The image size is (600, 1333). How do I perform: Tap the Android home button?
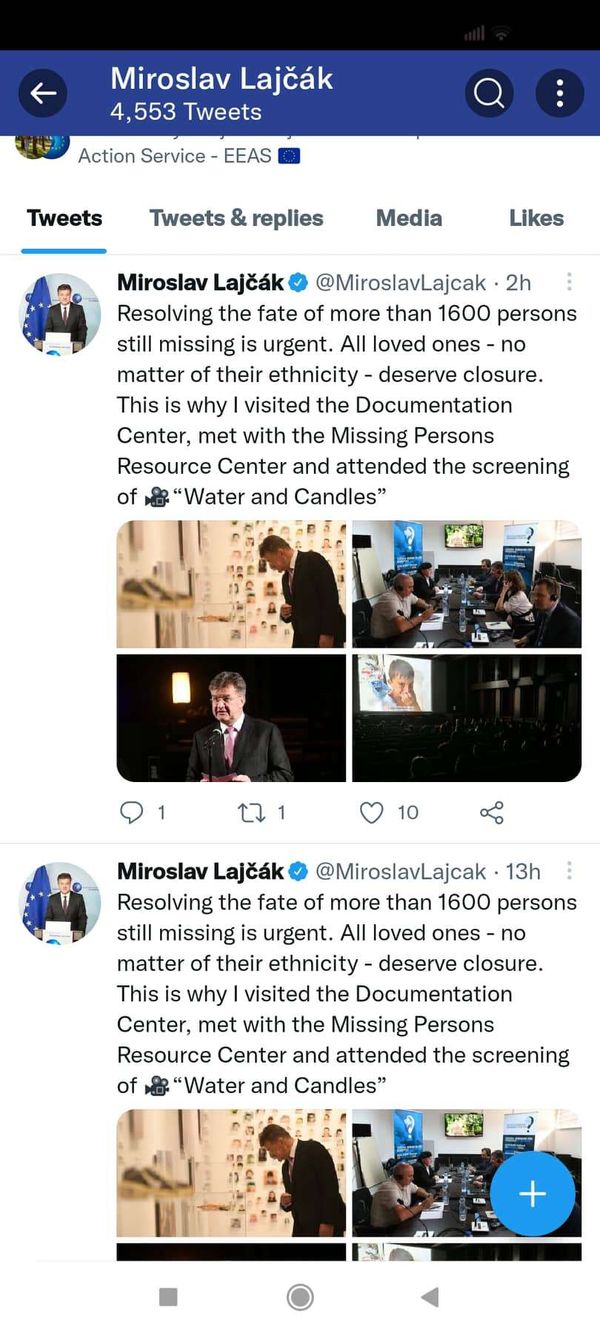tap(300, 1297)
